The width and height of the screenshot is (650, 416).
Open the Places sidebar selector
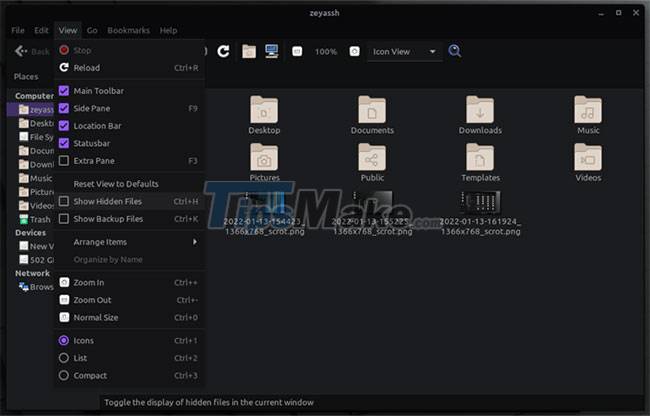[x=26, y=77]
